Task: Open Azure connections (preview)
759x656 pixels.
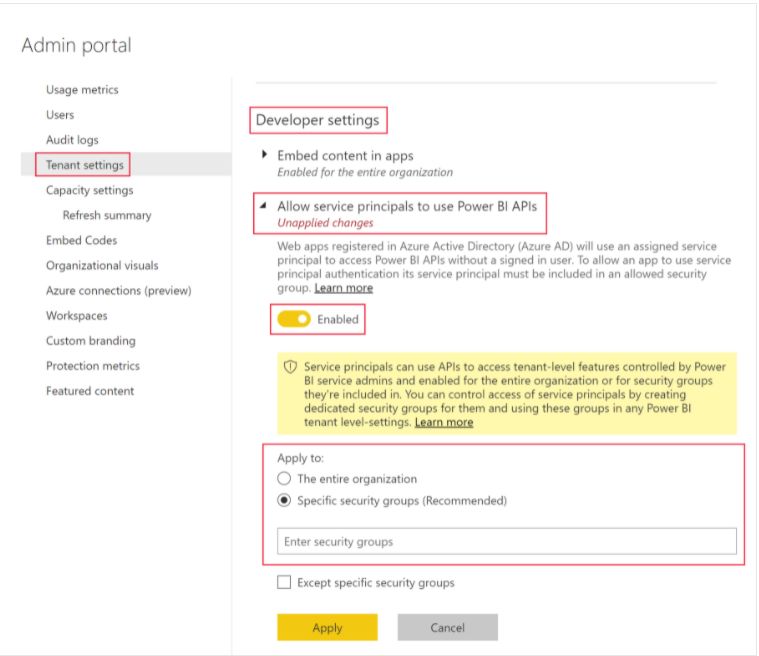Action: (x=119, y=290)
